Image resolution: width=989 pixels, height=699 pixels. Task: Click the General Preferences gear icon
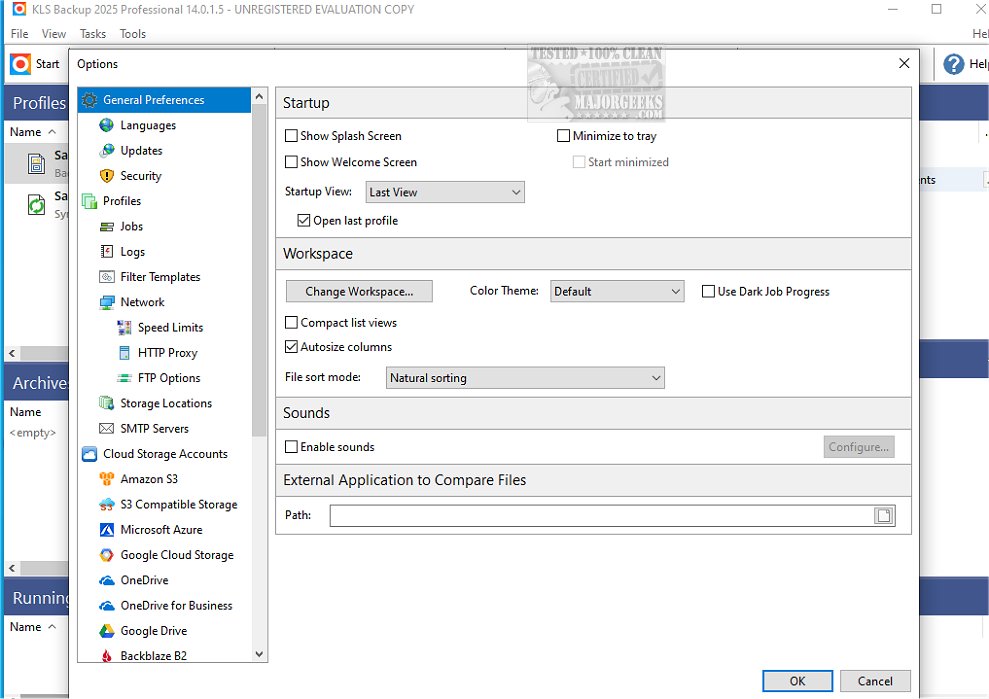(x=90, y=100)
